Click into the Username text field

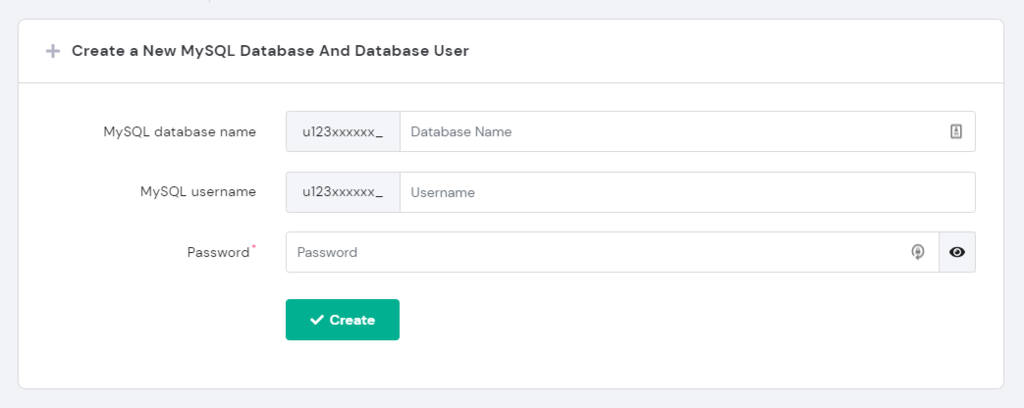pos(686,192)
